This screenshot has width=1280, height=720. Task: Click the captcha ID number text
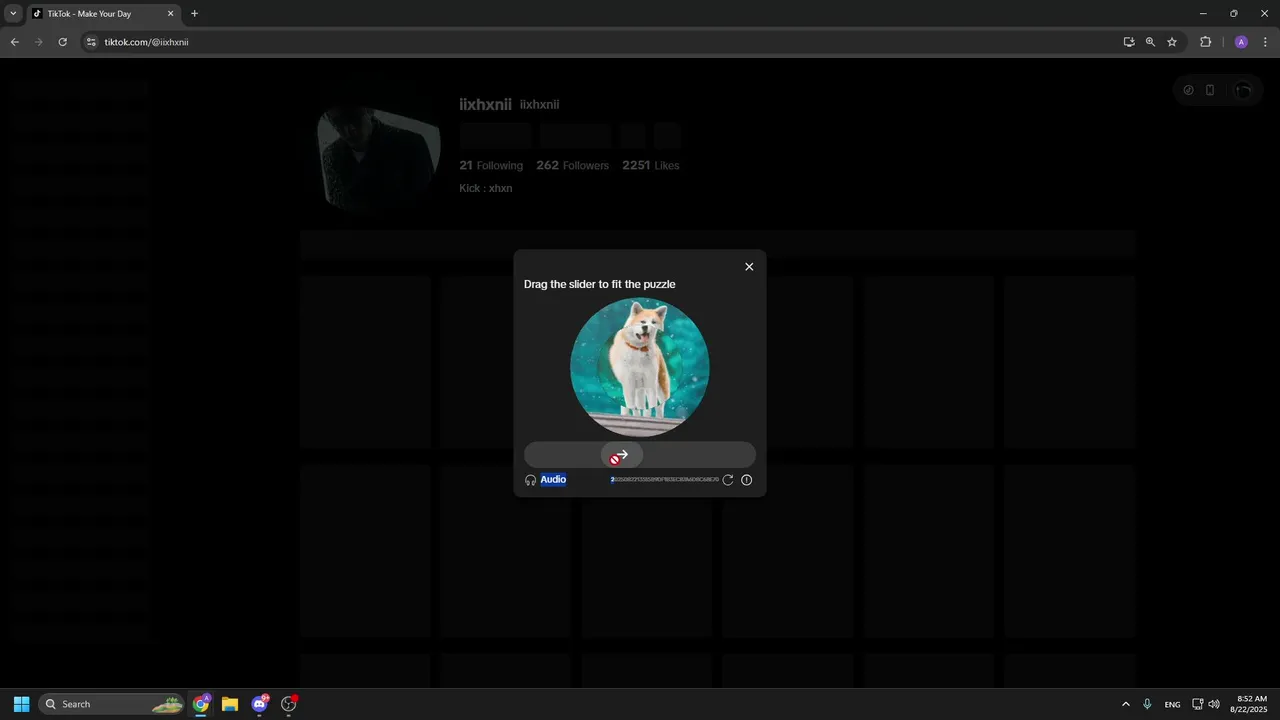[665, 480]
